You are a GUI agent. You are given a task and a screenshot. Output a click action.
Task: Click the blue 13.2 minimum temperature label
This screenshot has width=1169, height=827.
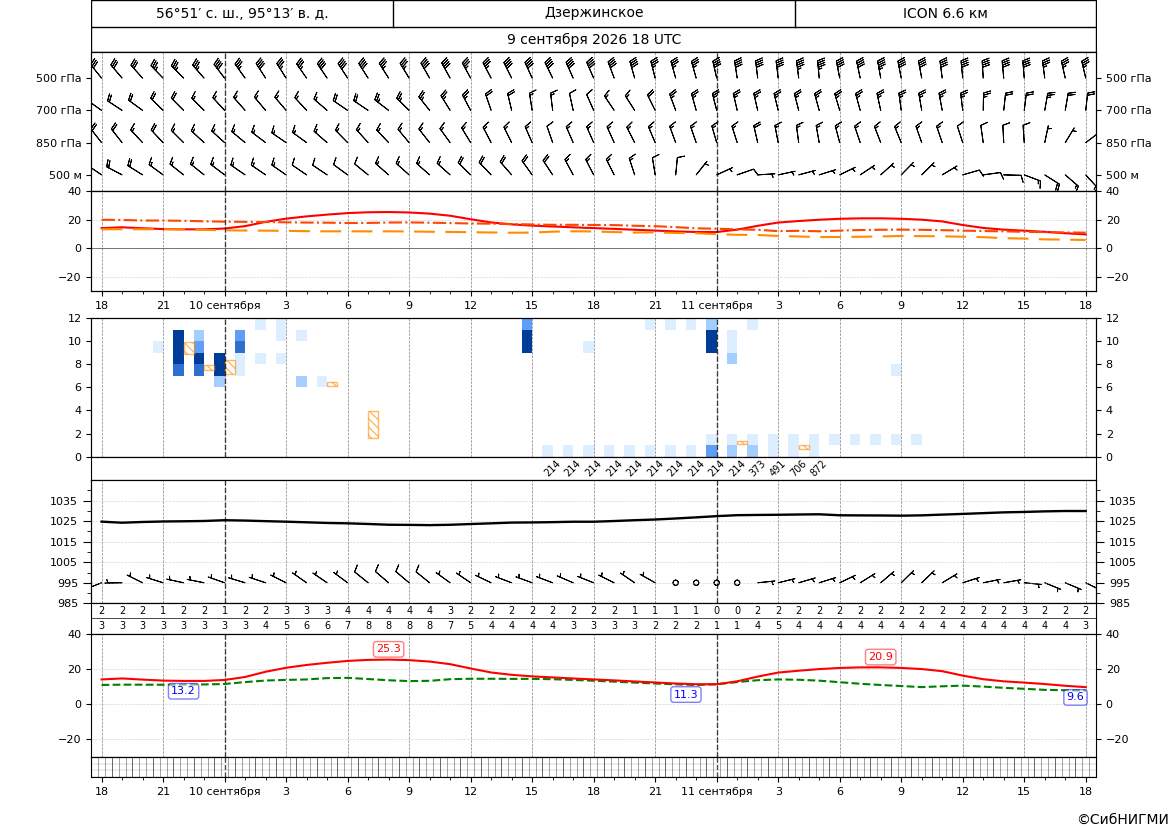click(183, 691)
